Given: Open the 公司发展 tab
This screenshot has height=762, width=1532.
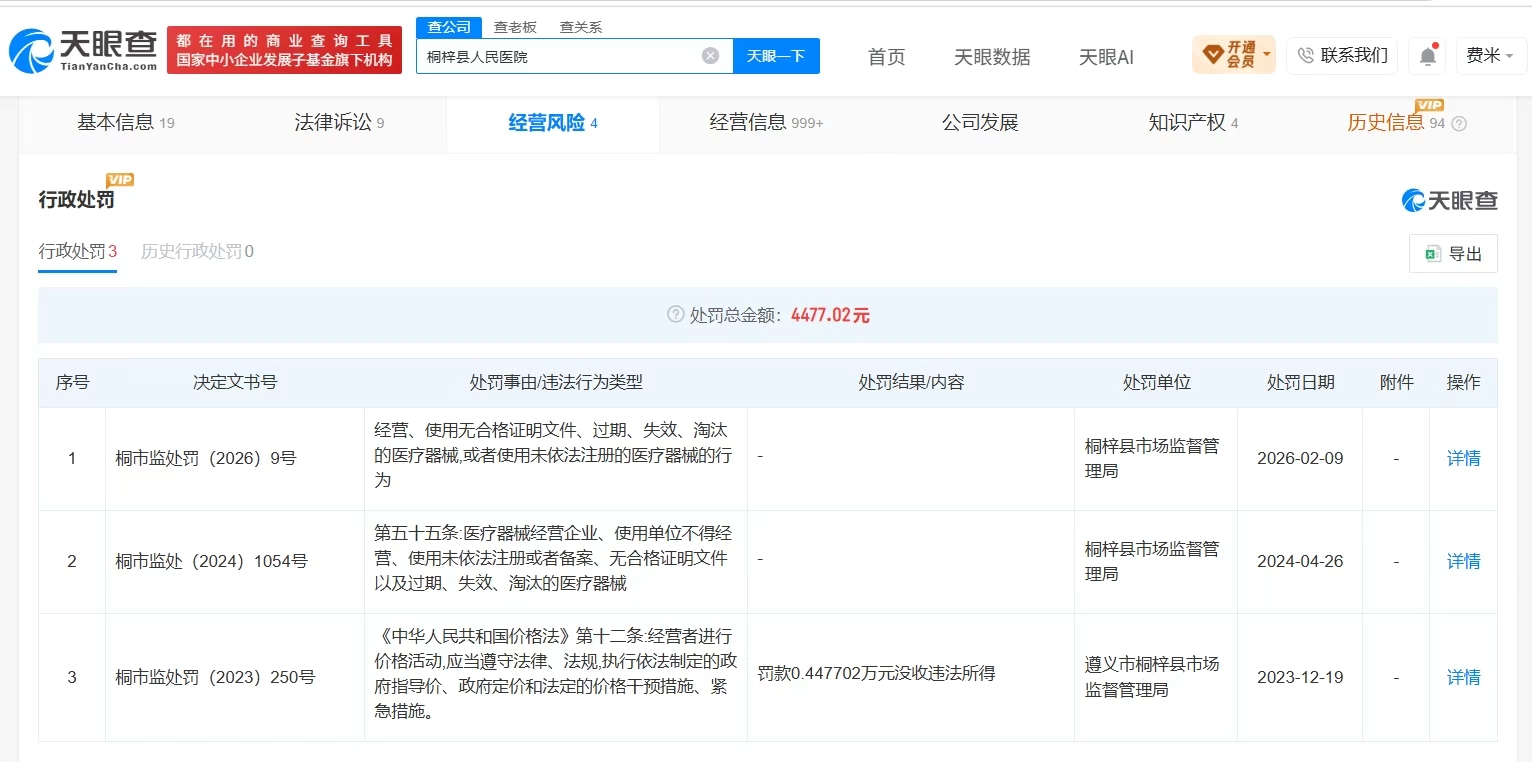Looking at the screenshot, I should pos(980,123).
